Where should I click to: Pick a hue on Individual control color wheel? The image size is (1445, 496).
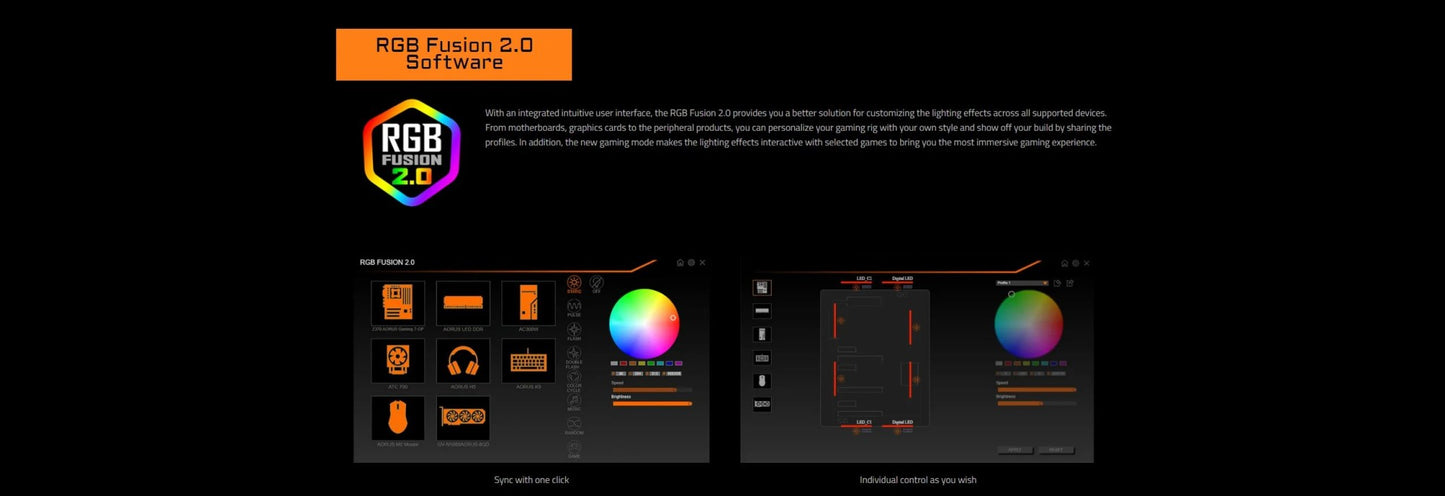point(1029,323)
